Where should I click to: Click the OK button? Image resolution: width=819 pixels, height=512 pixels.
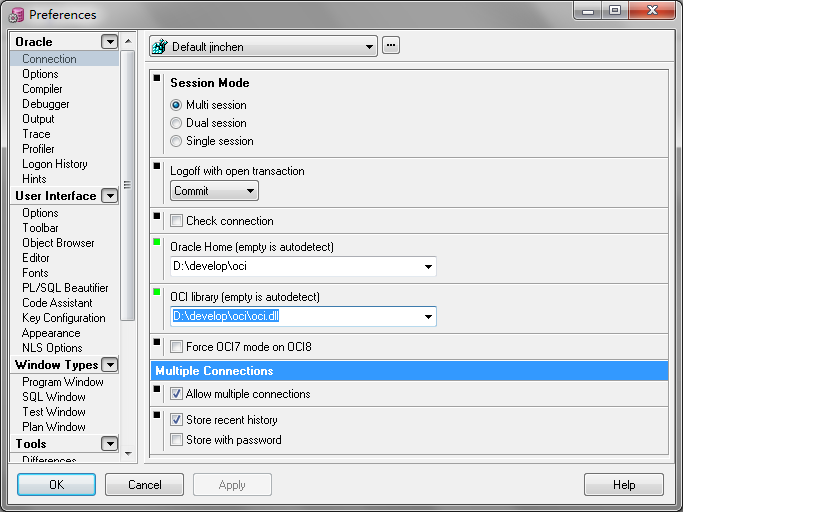click(x=56, y=485)
